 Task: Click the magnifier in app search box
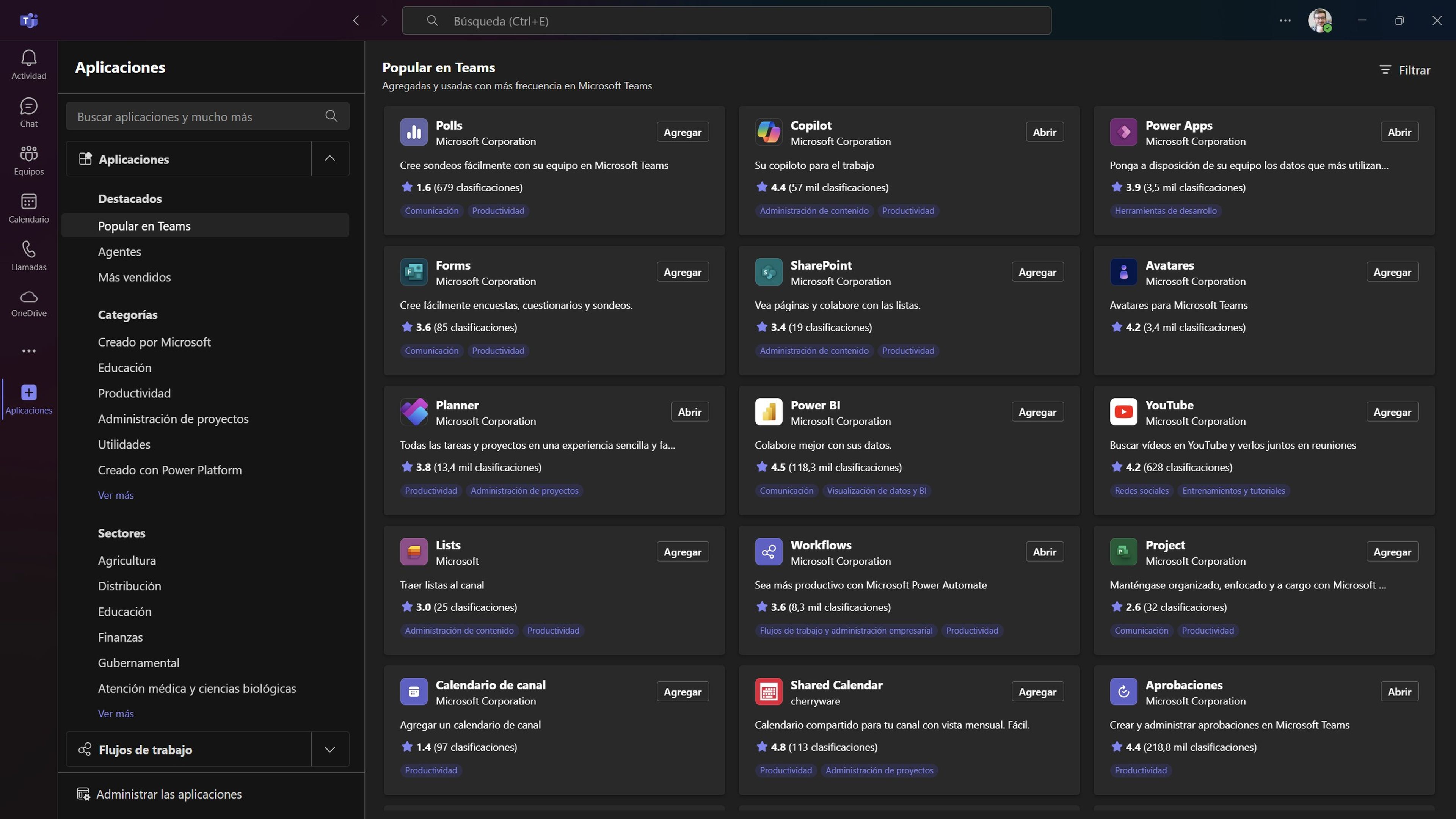(332, 116)
